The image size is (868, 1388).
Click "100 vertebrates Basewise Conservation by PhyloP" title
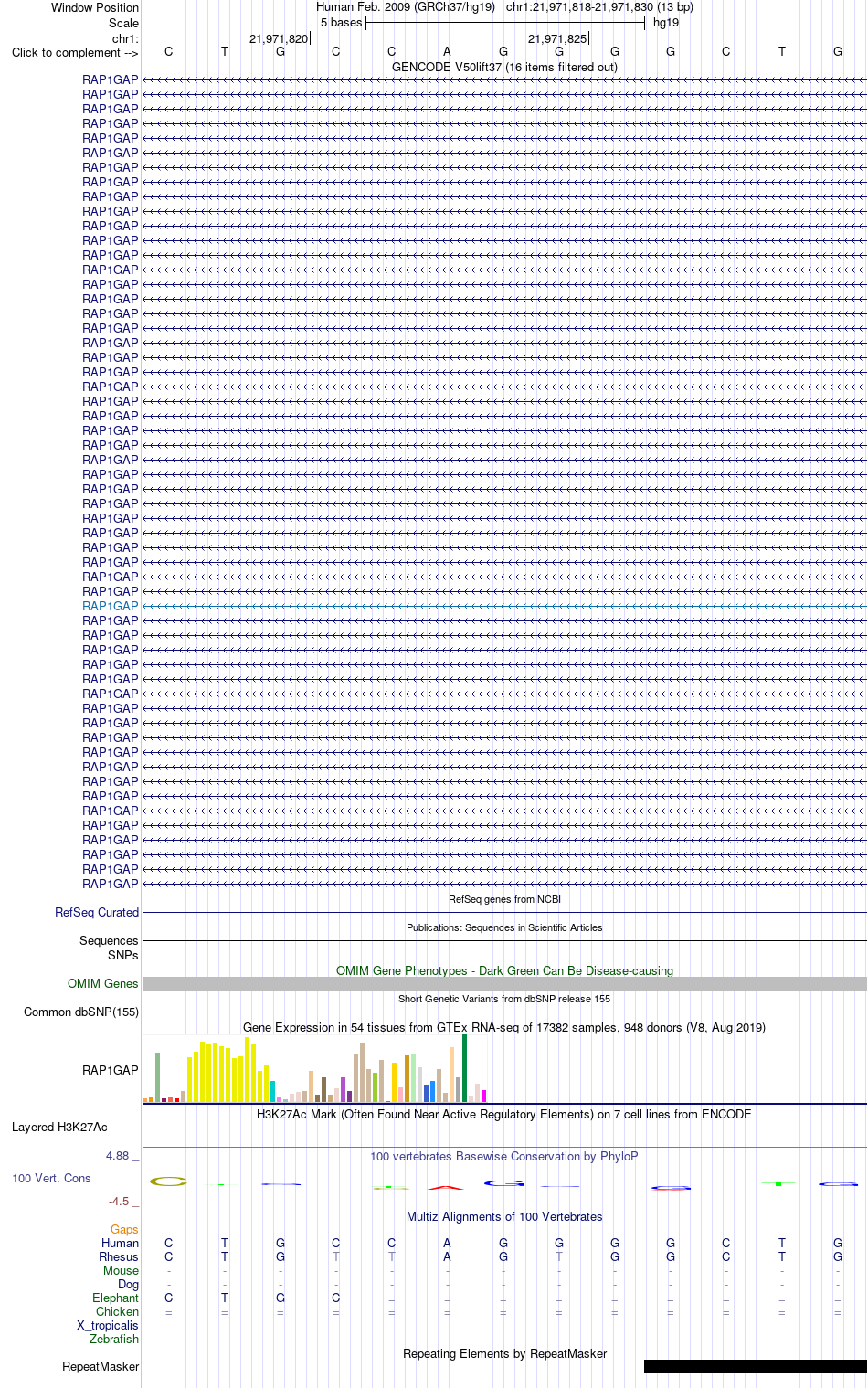pyautogui.click(x=504, y=1156)
